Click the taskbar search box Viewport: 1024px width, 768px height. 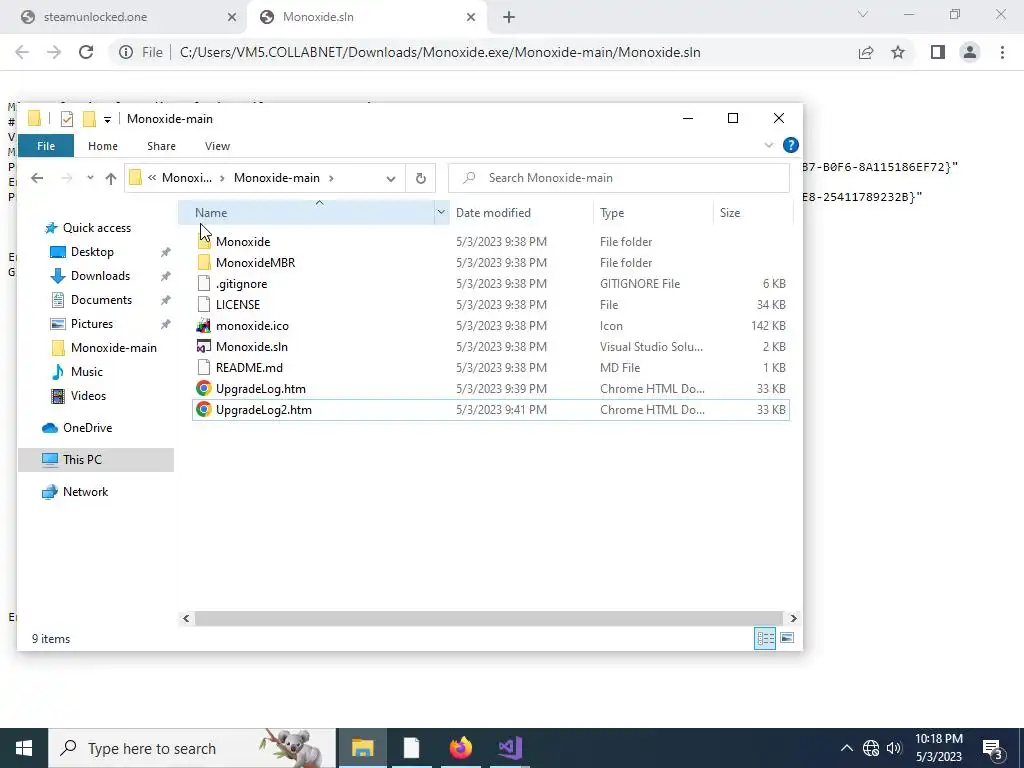coord(192,748)
